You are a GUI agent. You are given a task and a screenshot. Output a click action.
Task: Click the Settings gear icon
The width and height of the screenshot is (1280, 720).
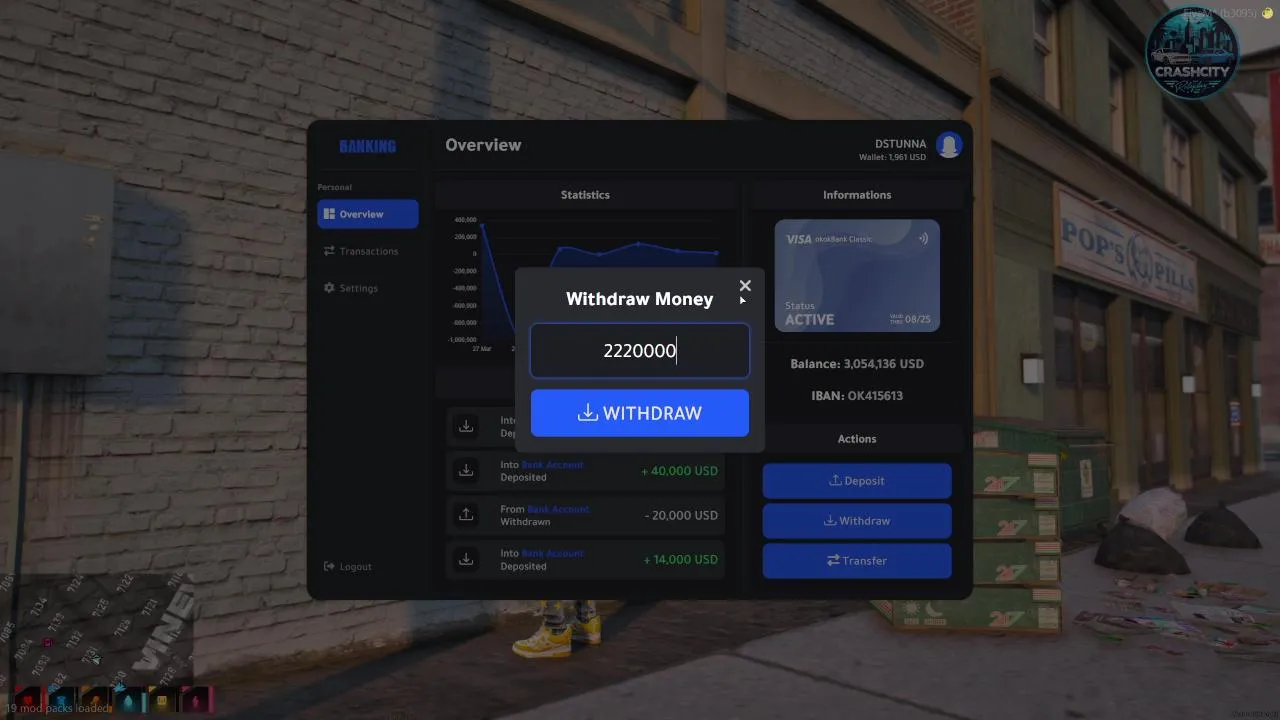pos(329,288)
